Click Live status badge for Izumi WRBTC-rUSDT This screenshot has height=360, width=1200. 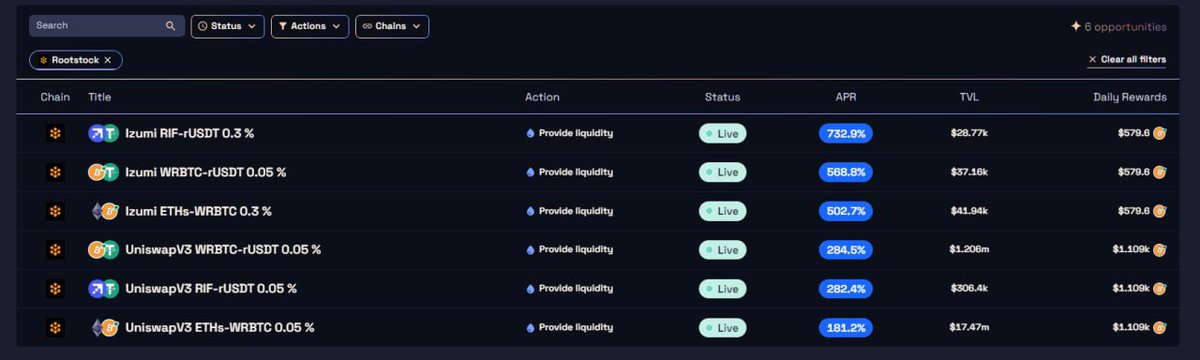[722, 172]
